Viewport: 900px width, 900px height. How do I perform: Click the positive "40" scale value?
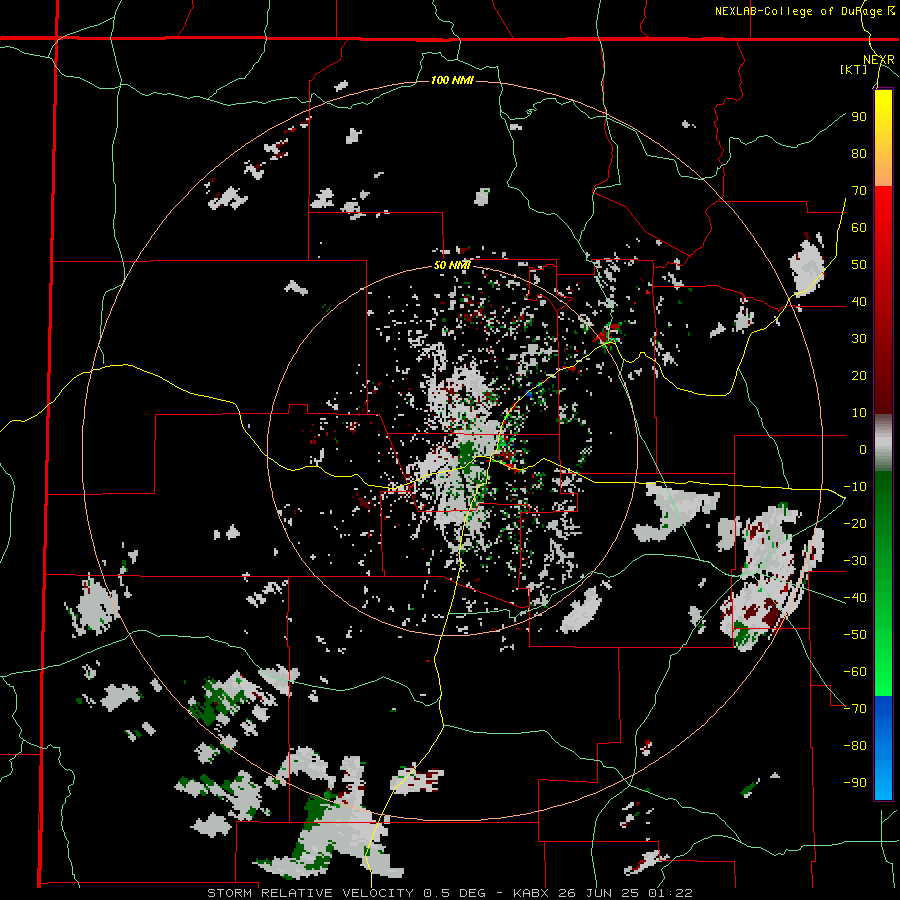(x=859, y=302)
